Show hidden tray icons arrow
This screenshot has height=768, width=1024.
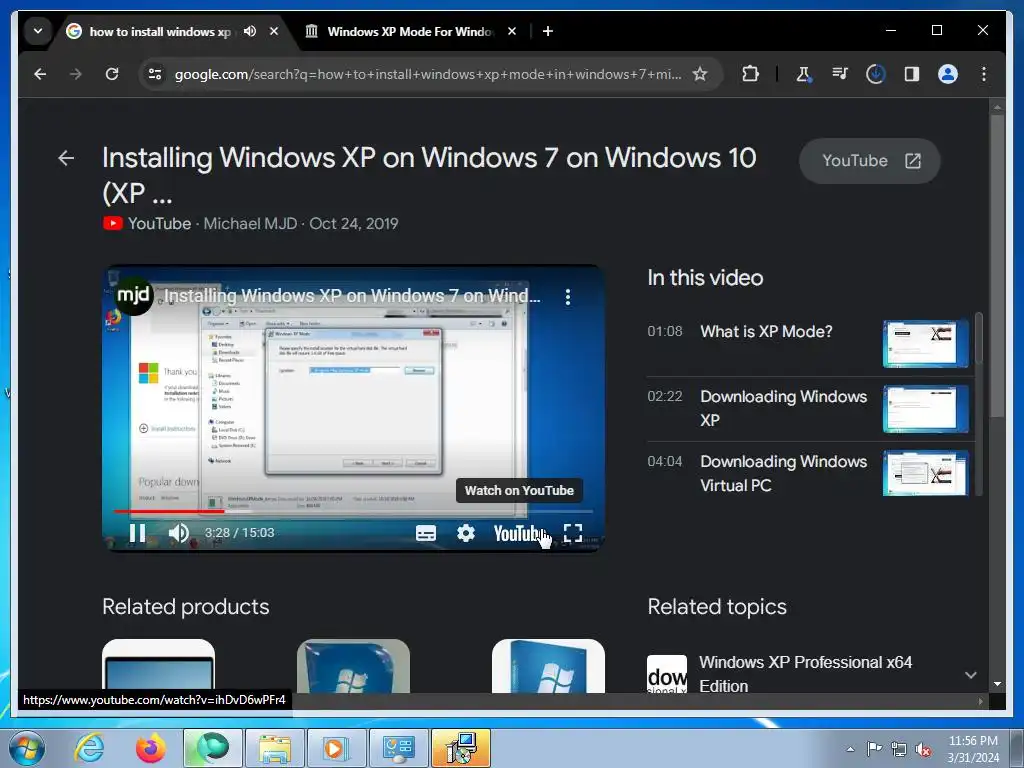tap(850, 749)
